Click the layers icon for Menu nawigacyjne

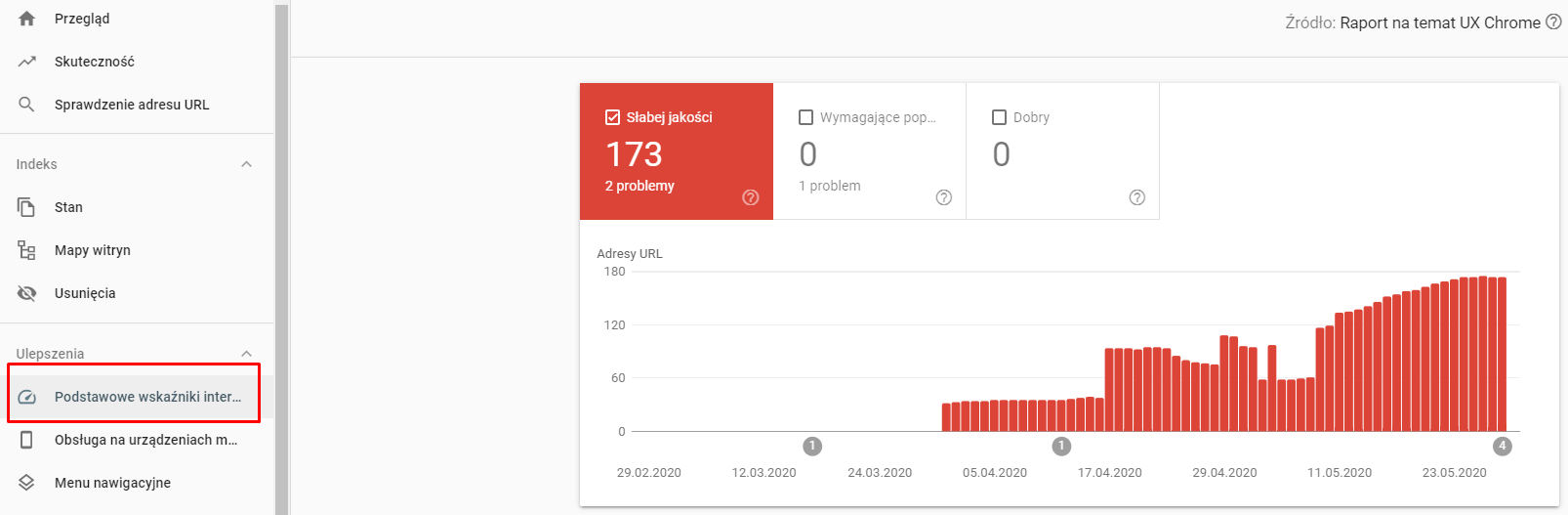click(x=26, y=483)
